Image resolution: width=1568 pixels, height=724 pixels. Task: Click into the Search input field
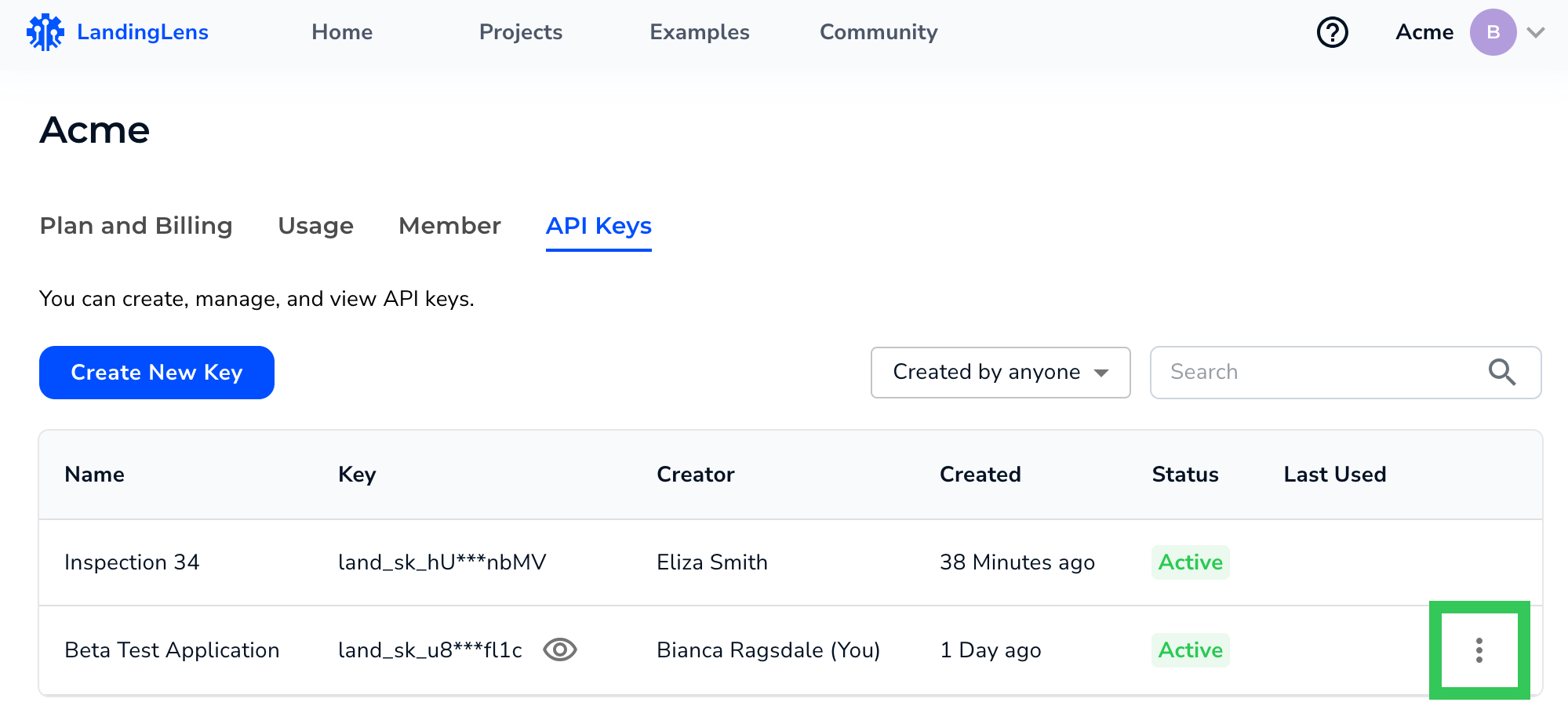pyautogui.click(x=1318, y=372)
